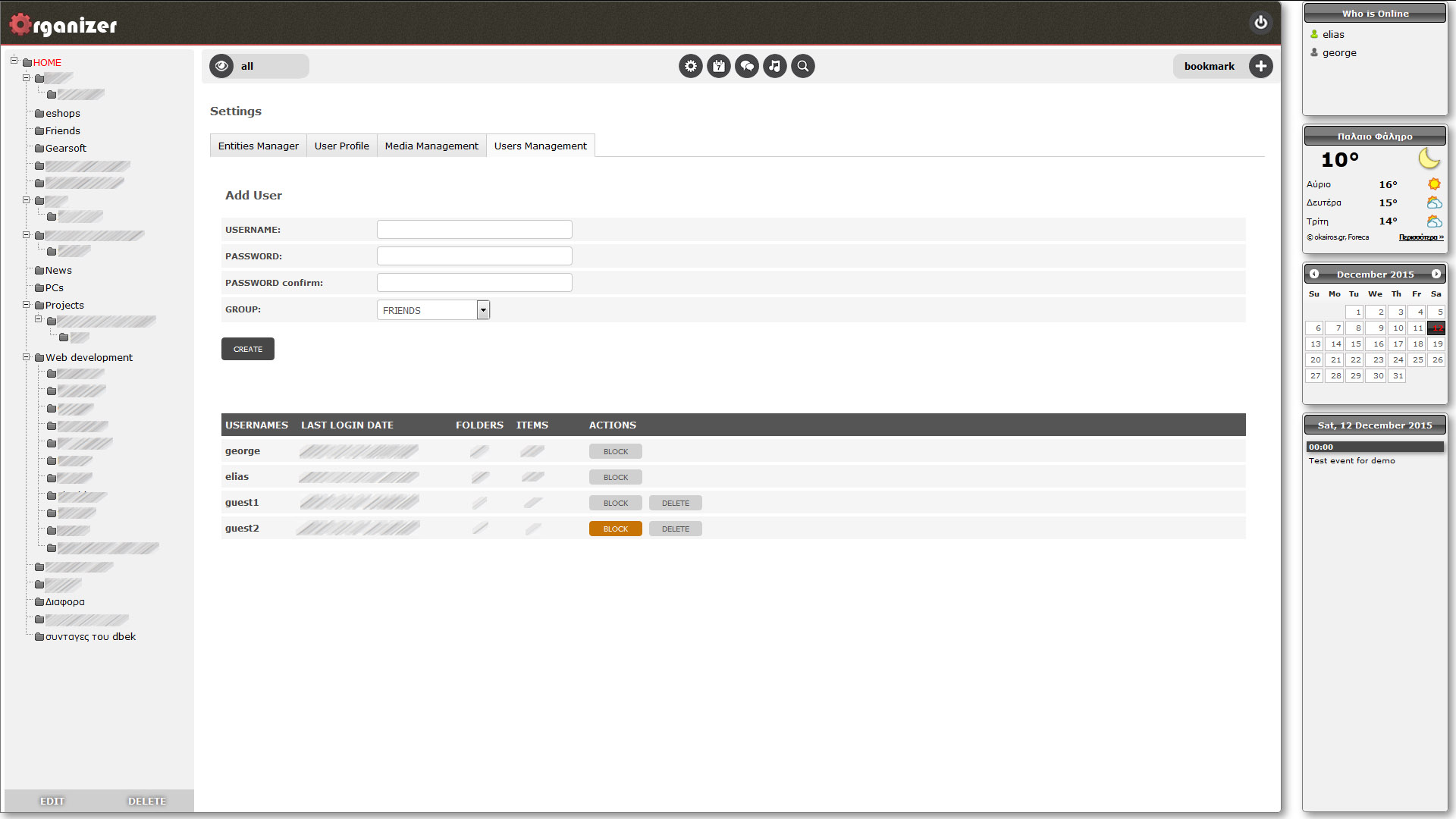Click the cloudy icon for Δευτέρα forecast
Image resolution: width=1456 pixels, height=819 pixels.
click(x=1434, y=202)
